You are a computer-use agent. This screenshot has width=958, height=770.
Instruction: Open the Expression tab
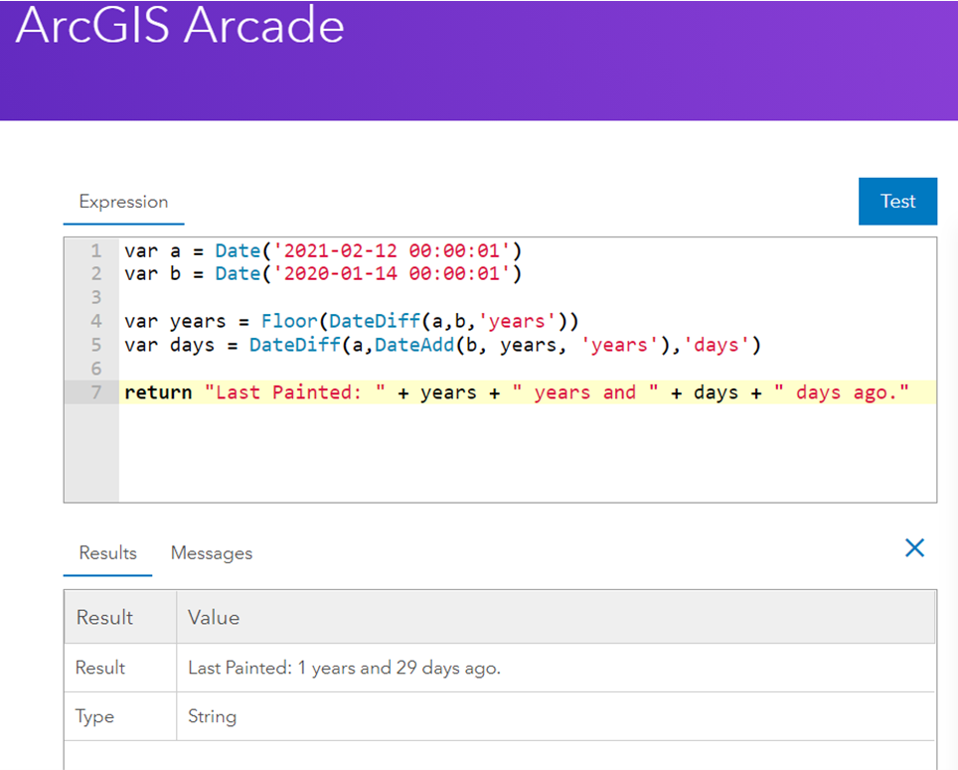coord(123,202)
